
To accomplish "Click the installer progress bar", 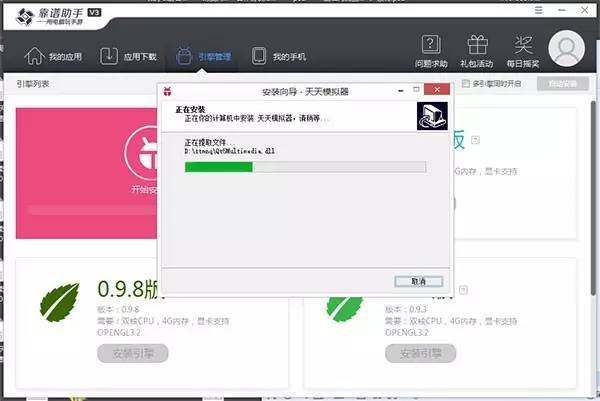I will point(305,167).
